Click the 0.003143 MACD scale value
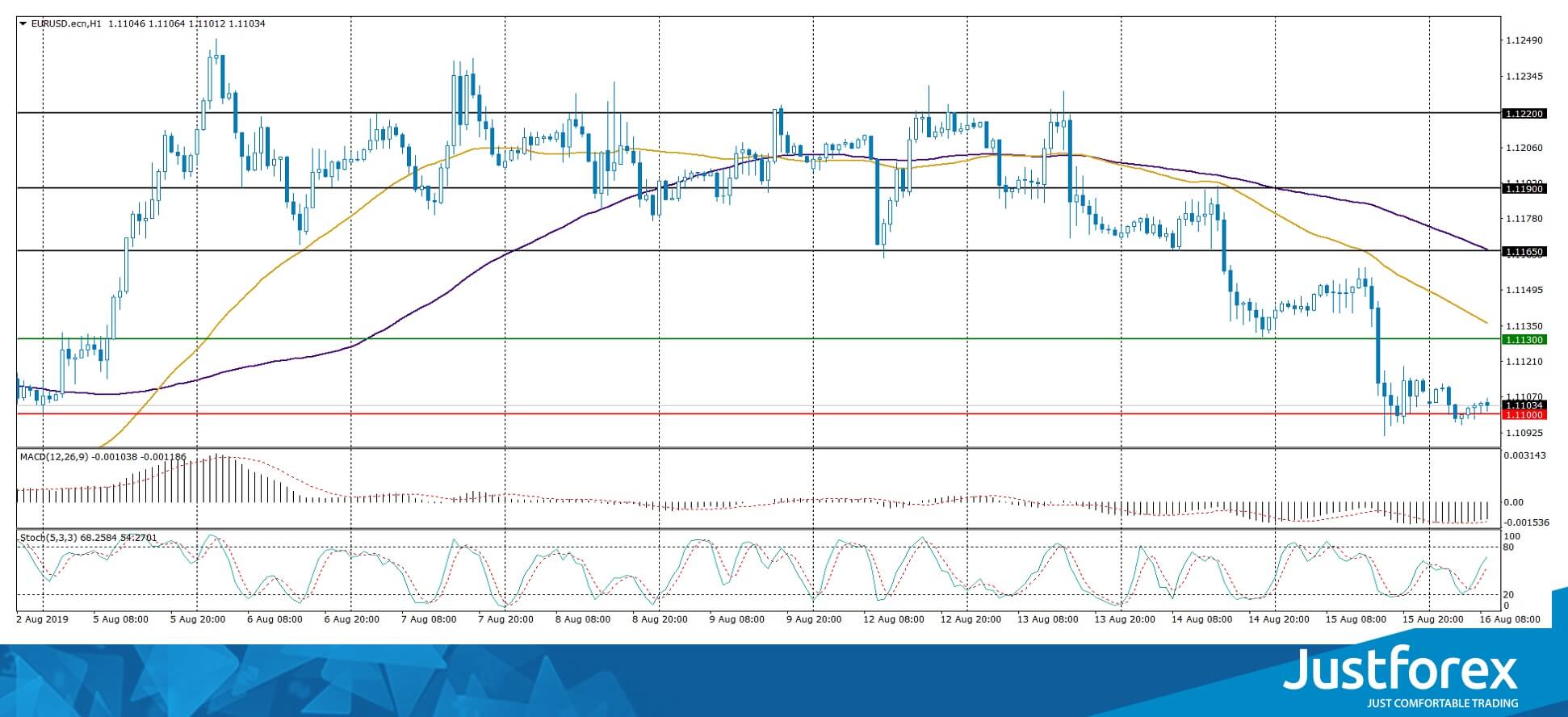 coord(1525,455)
